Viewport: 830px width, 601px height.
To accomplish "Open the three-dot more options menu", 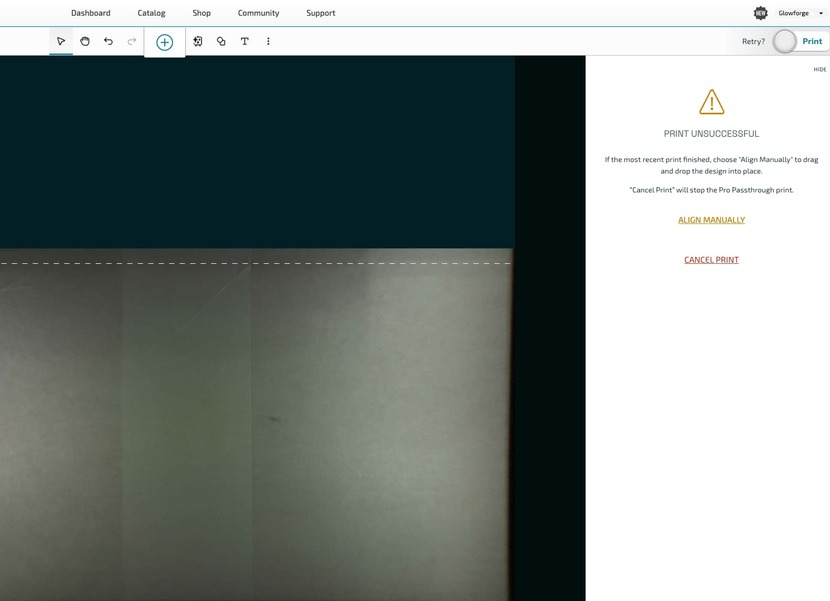I will click(268, 41).
